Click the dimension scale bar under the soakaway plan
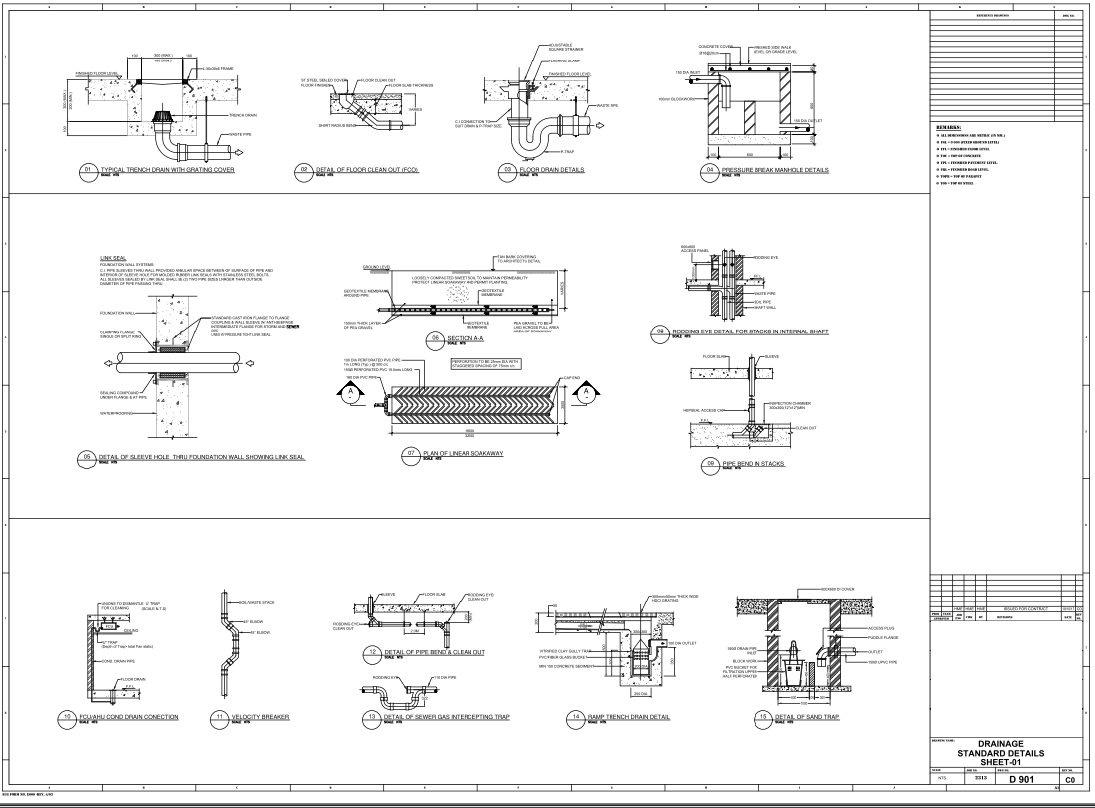 click(x=470, y=432)
